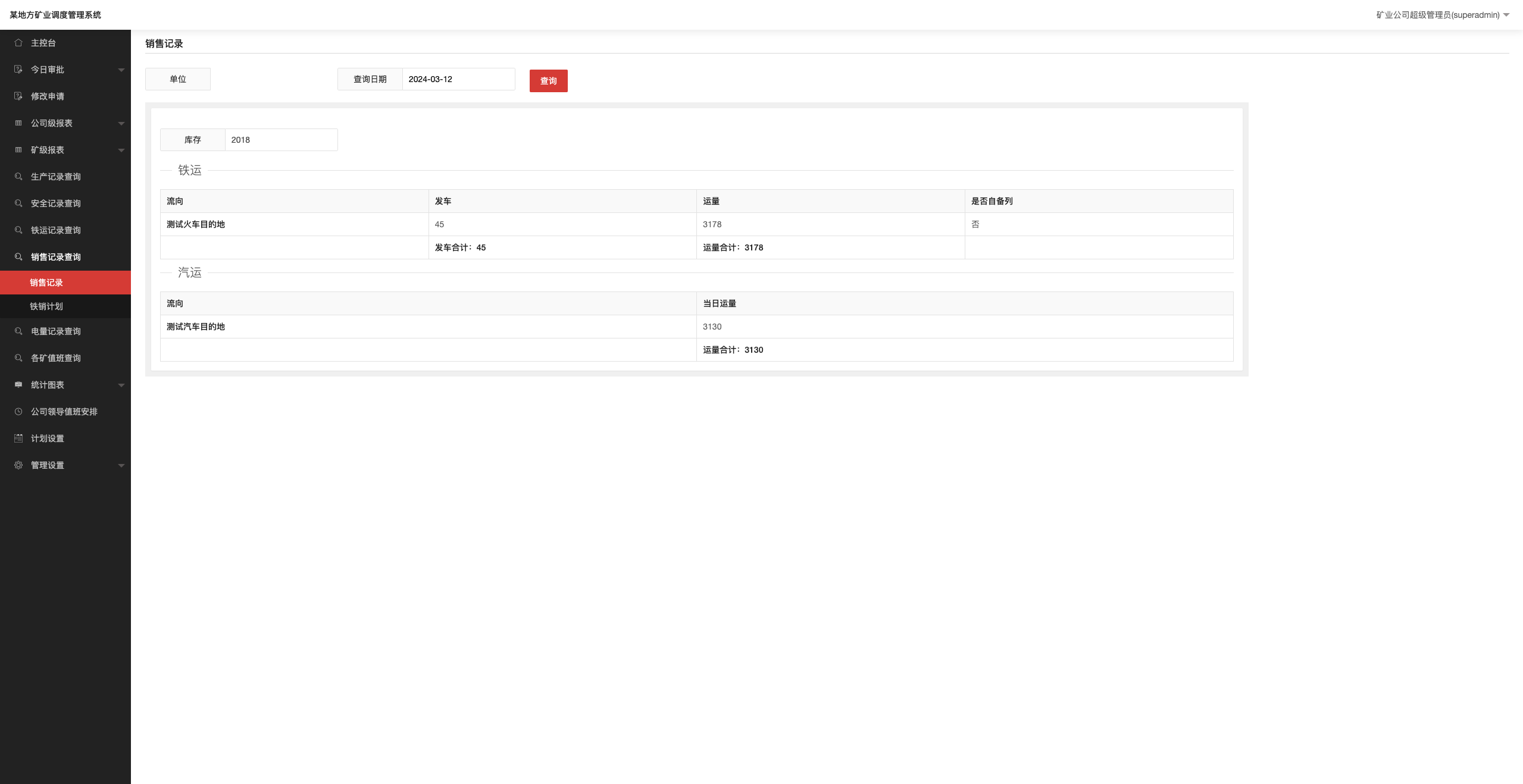Viewport: 1523px width, 784px height.
Task: Select the 铁销计划 submenu item
Action: click(65, 306)
